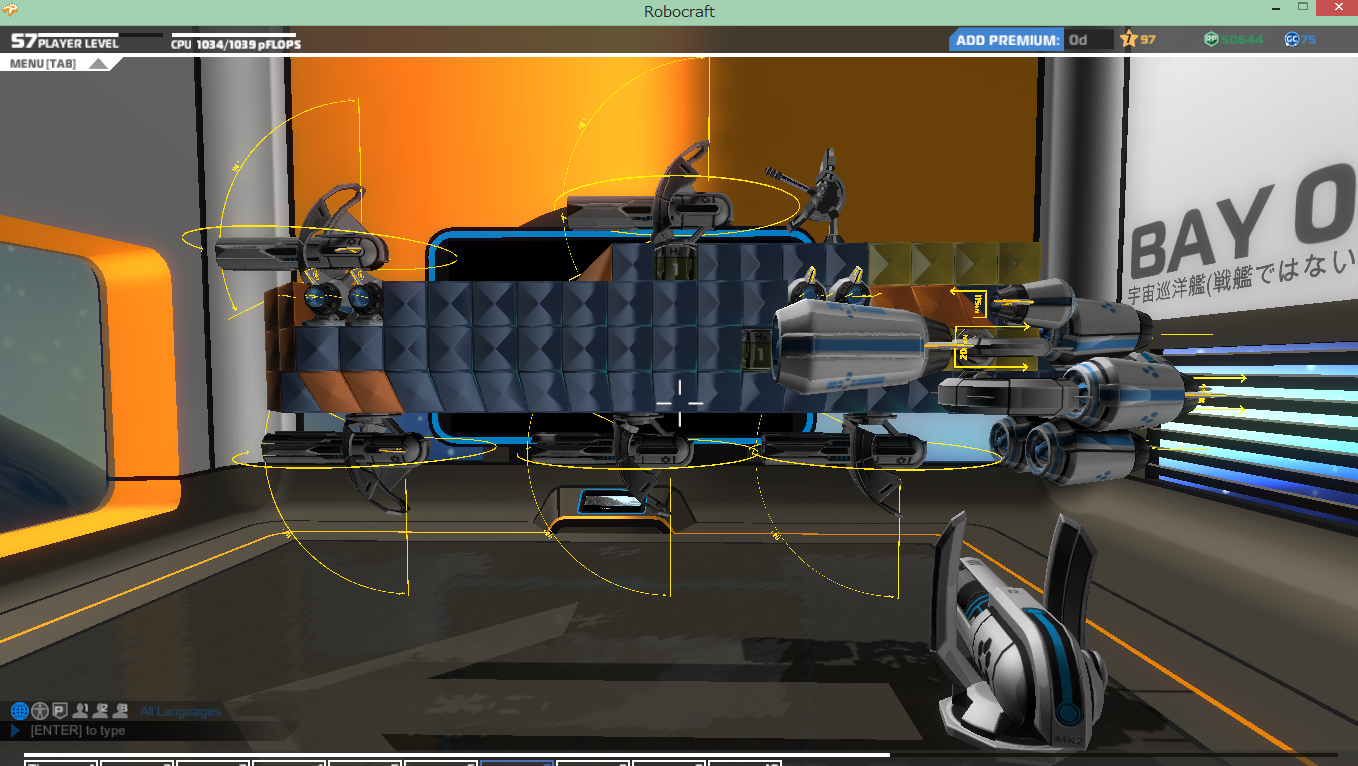This screenshot has width=1358, height=766.
Task: Open custom chat channel 3 icon
Action: coord(121,711)
